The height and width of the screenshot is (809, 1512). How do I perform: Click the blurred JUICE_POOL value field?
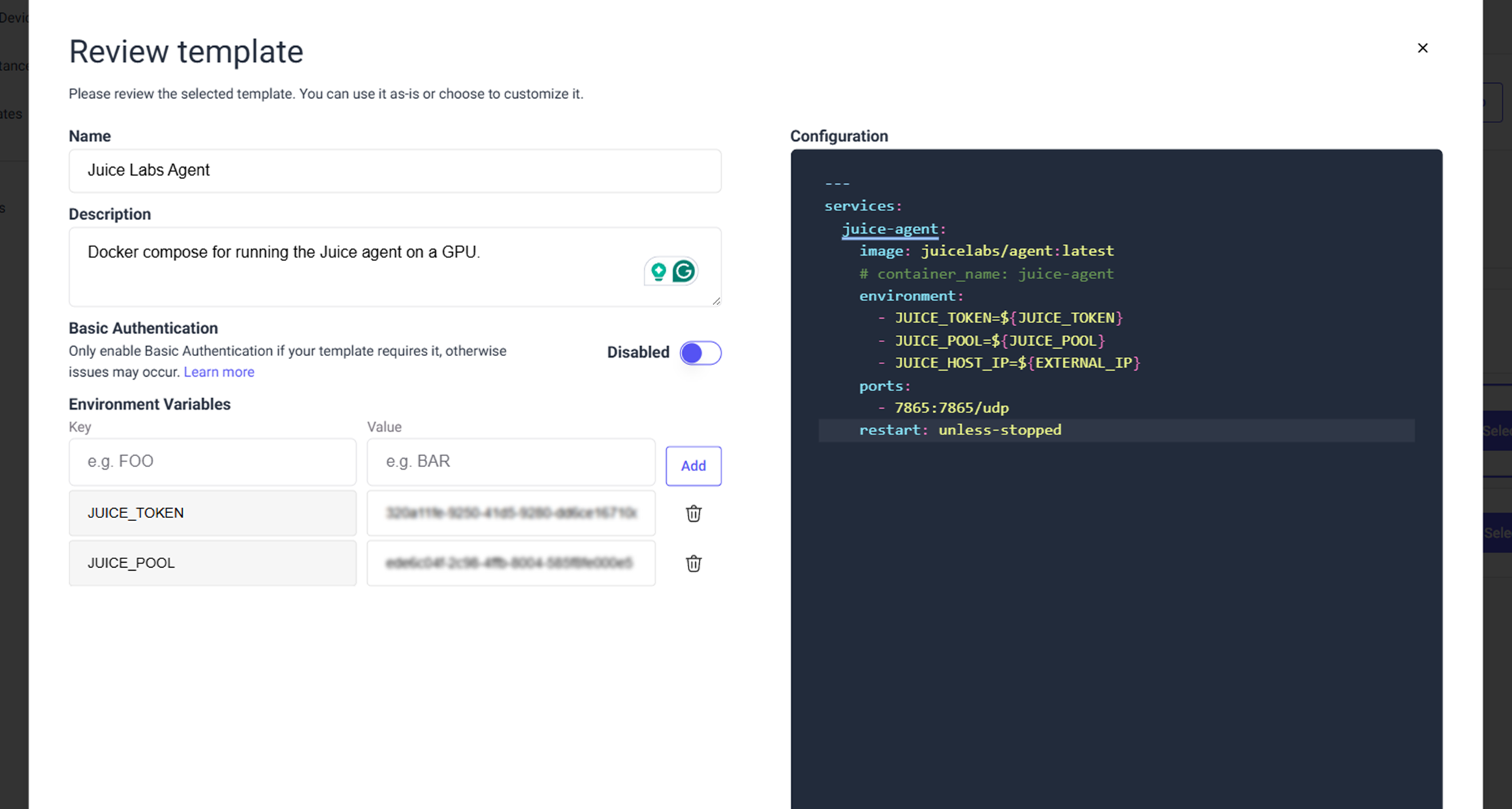511,563
